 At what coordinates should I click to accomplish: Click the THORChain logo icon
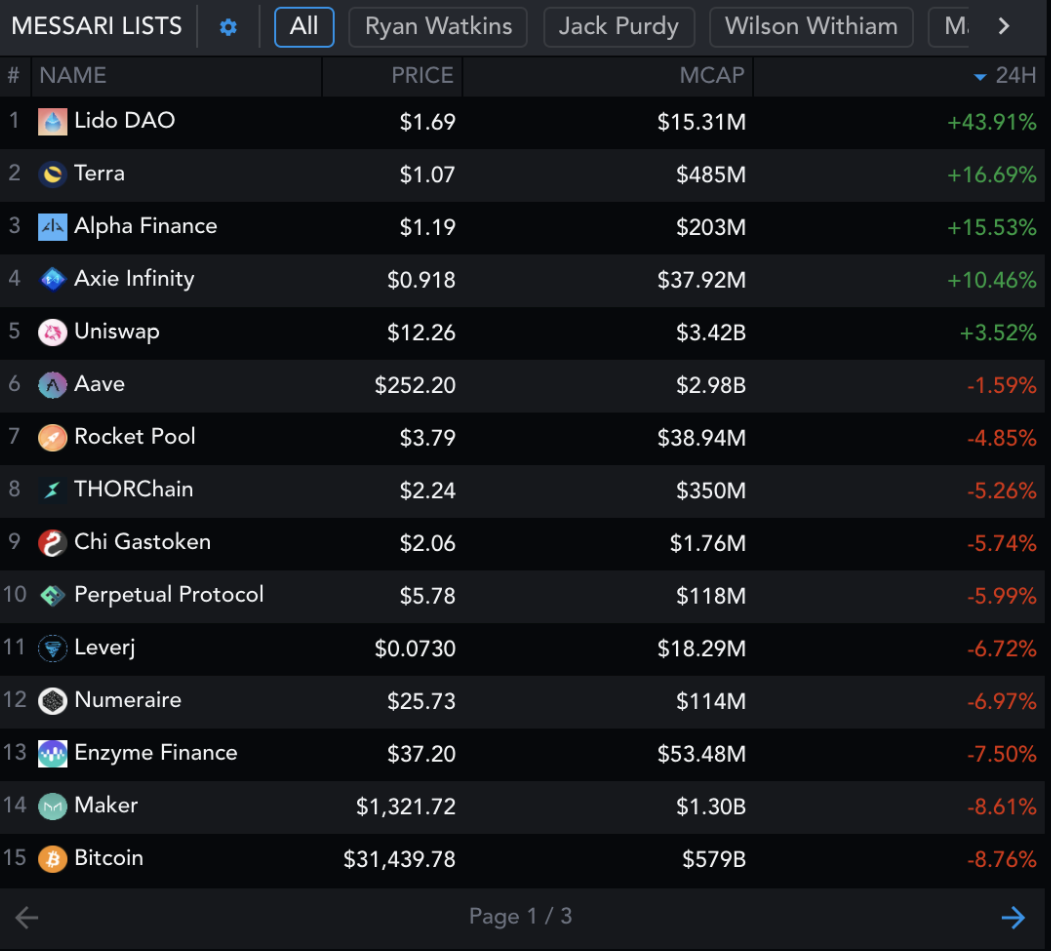coord(52,490)
